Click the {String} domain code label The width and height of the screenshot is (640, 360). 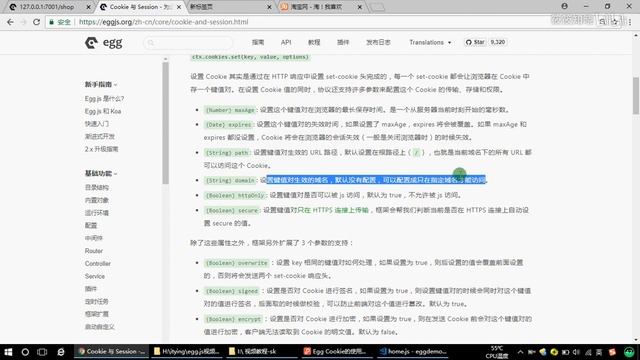[230, 180]
